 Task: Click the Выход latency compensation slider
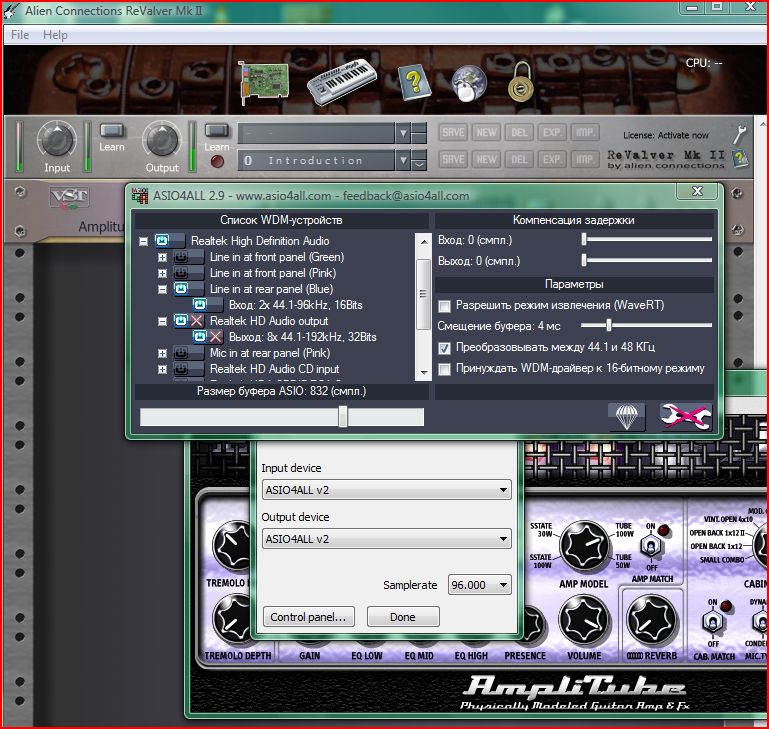pyautogui.click(x=647, y=260)
